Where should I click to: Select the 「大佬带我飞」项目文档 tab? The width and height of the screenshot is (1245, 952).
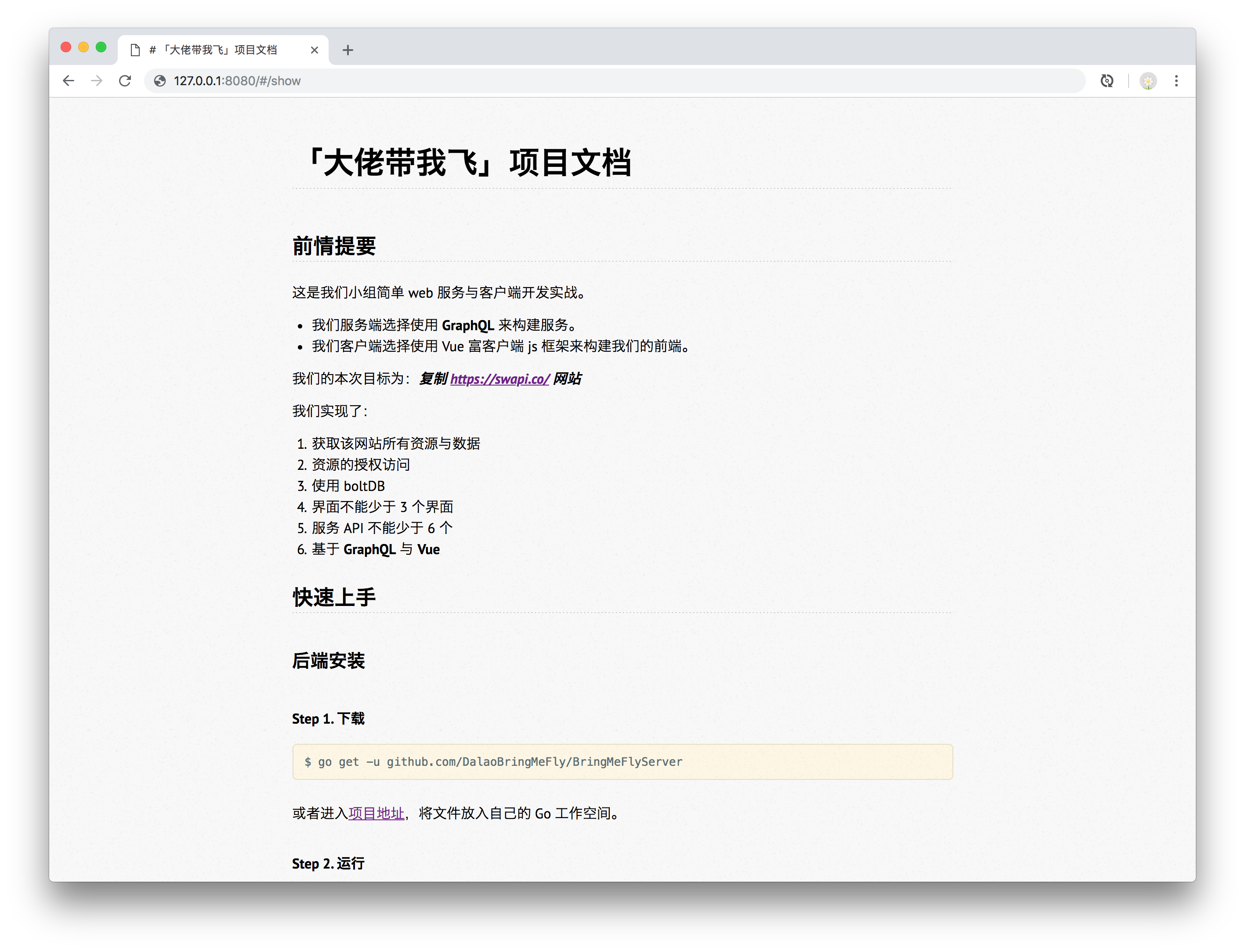click(x=223, y=50)
